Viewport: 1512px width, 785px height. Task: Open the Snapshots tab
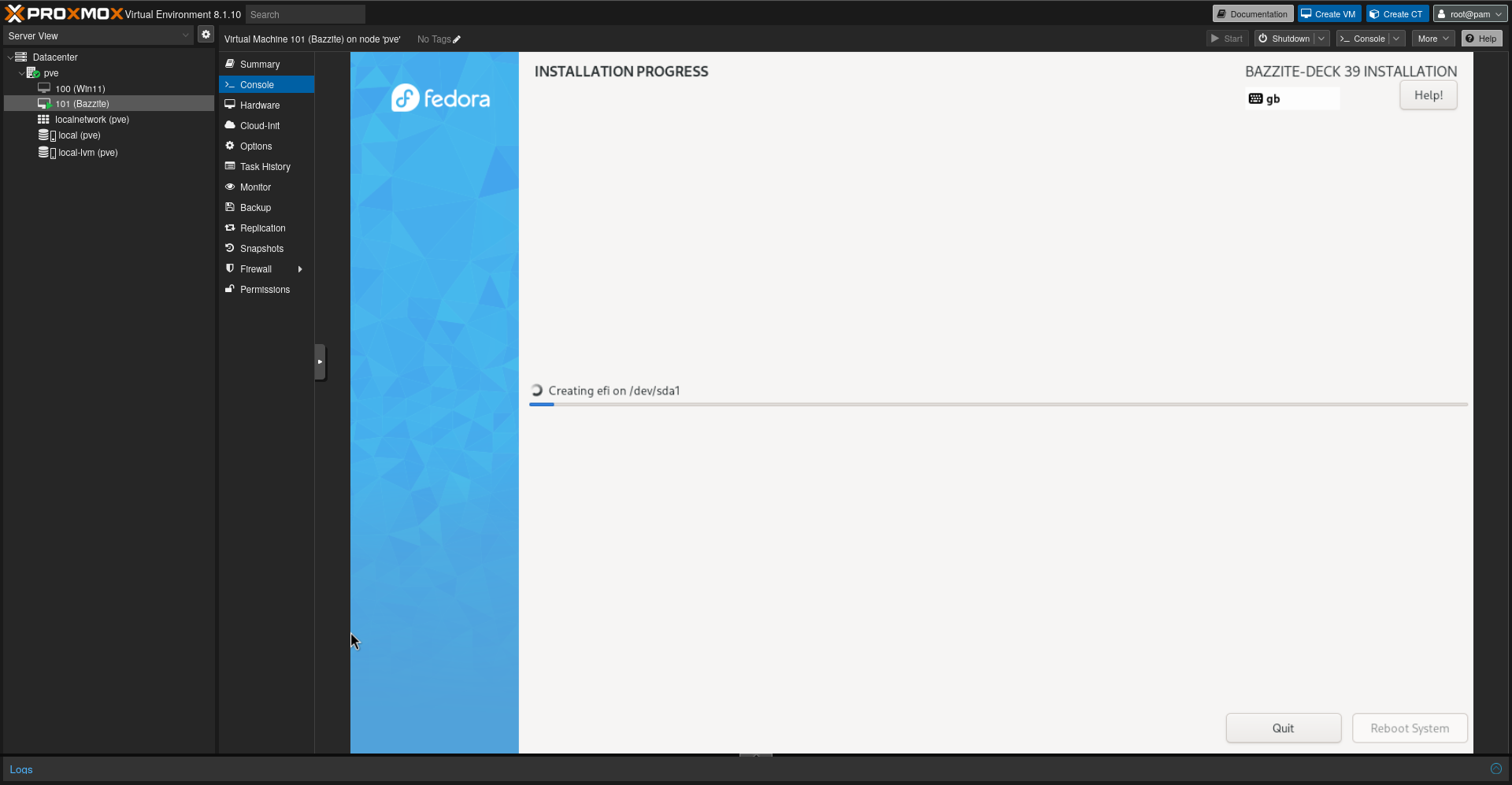[x=266, y=248]
